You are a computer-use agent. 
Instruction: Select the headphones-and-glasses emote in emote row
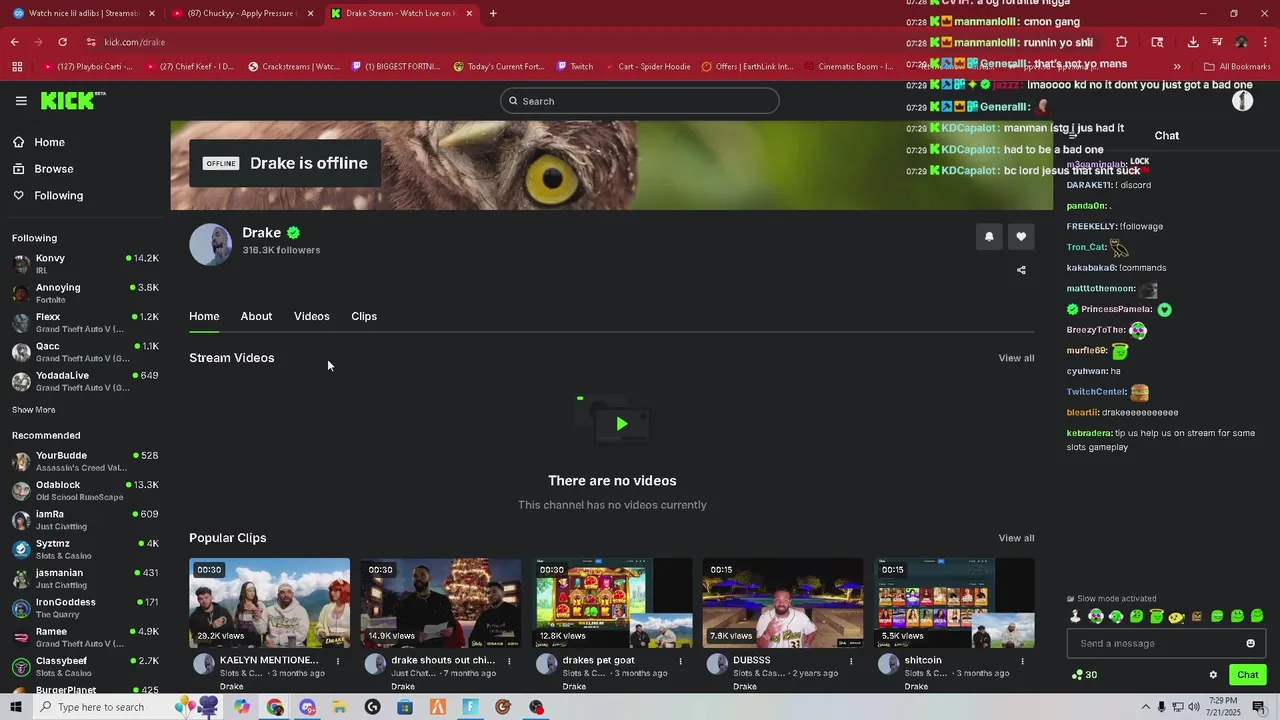click(x=1095, y=617)
